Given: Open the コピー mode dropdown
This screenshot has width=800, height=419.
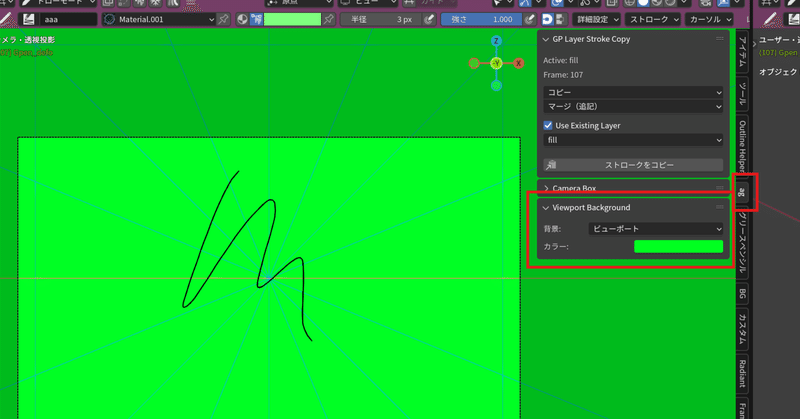Looking at the screenshot, I should point(633,92).
